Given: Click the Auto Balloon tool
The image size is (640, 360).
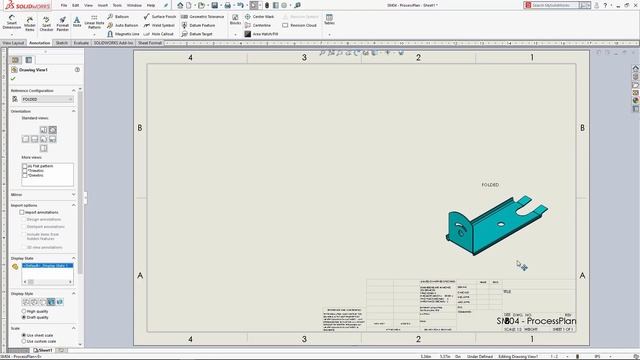Looking at the screenshot, I should click(x=123, y=25).
